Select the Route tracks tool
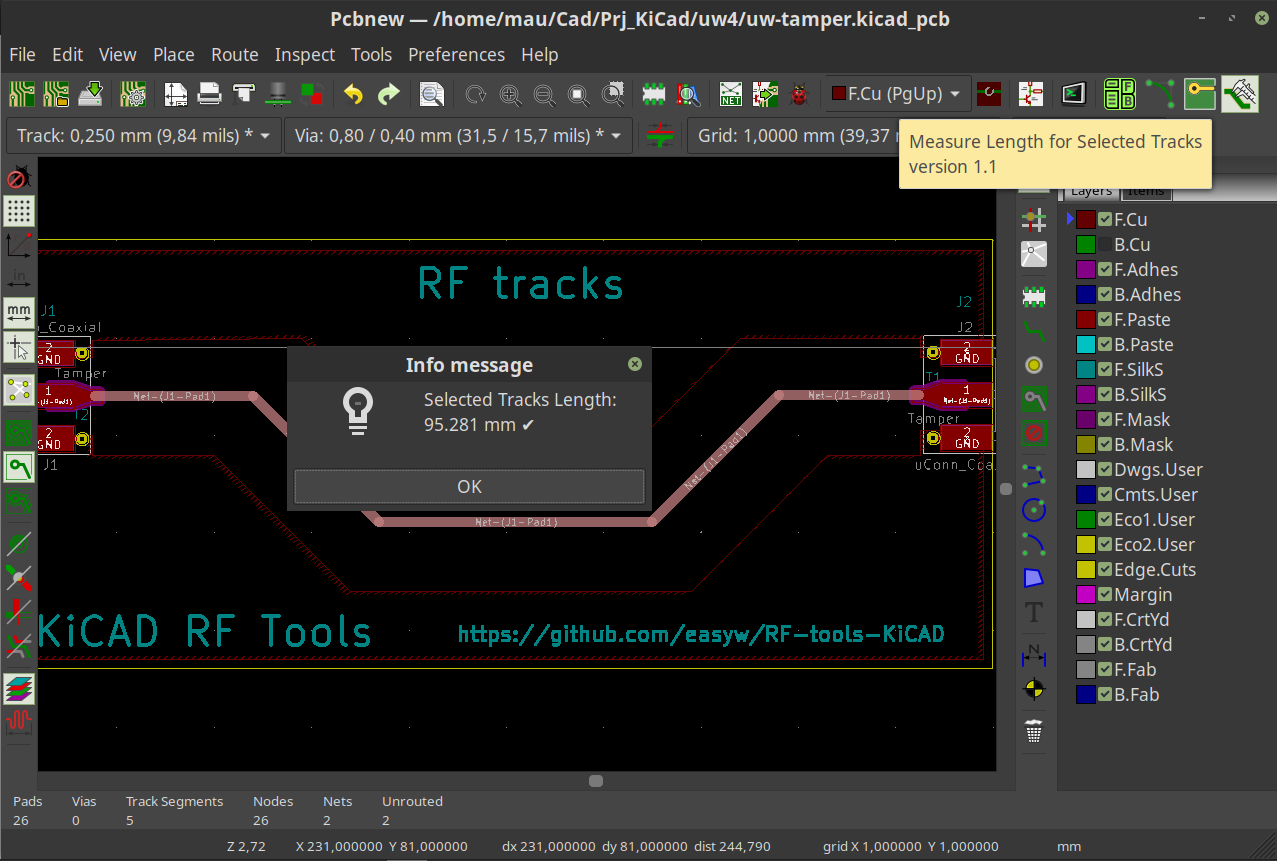Viewport: 1277px width, 861px height. 1033,331
